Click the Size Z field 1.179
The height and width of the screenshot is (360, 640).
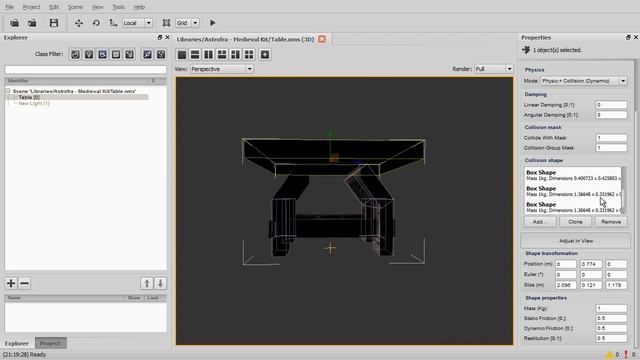[616, 285]
